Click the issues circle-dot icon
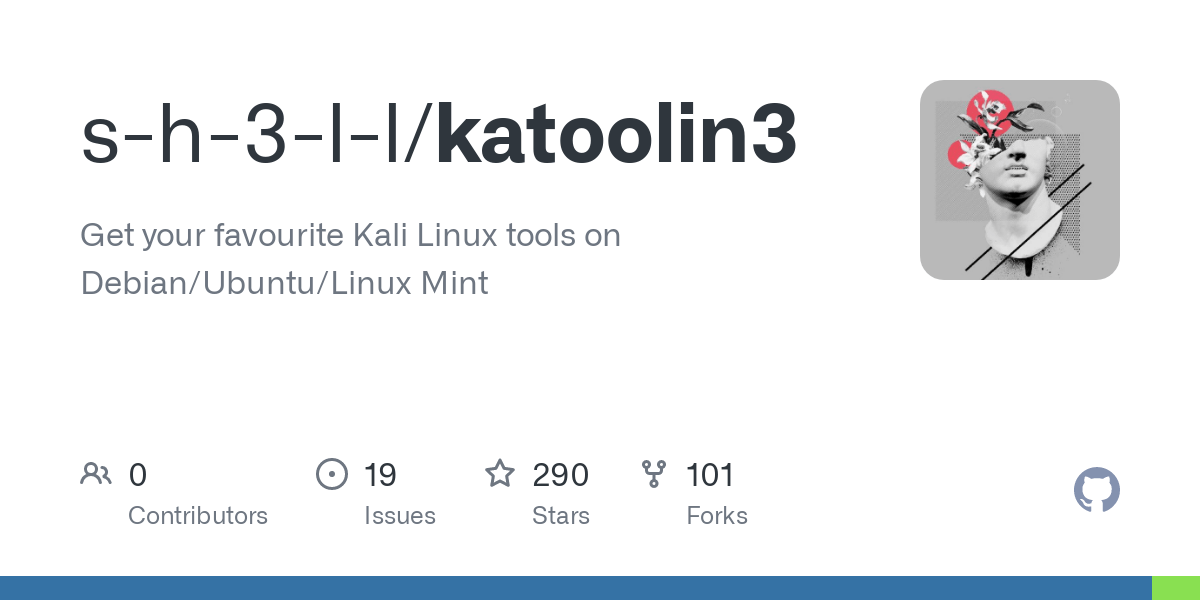The width and height of the screenshot is (1200, 600). coord(332,474)
